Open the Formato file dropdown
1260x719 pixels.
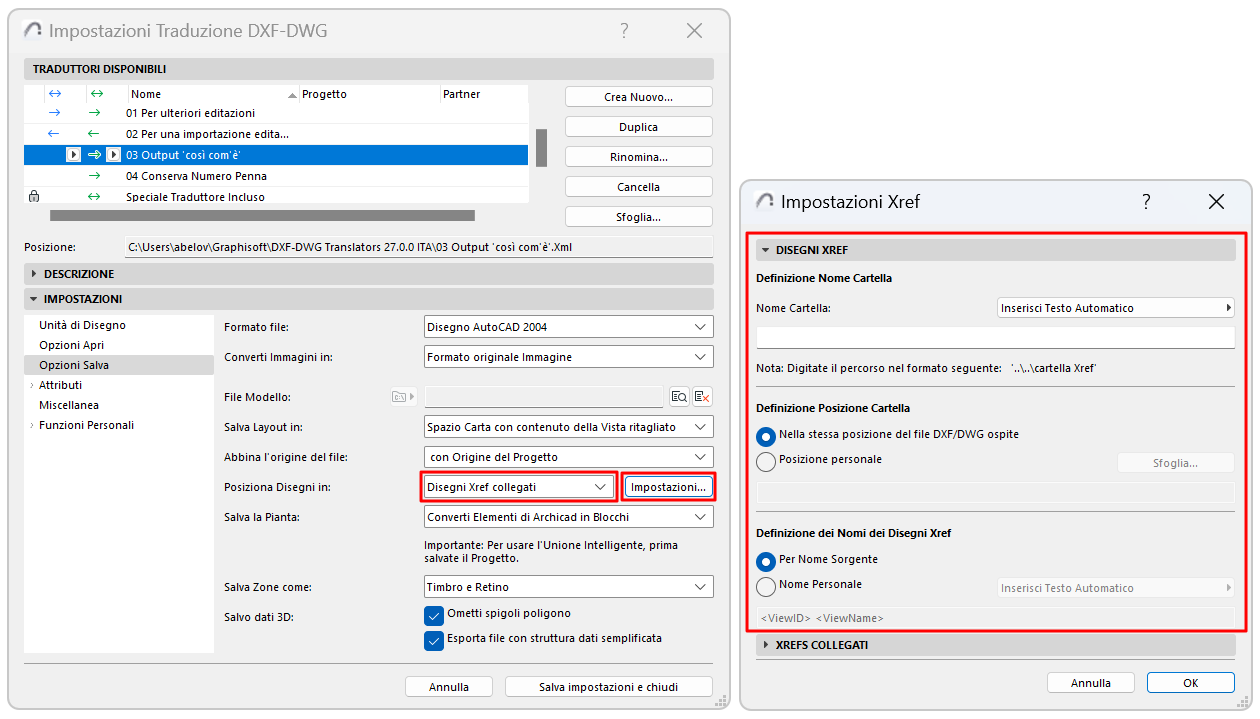click(x=568, y=327)
